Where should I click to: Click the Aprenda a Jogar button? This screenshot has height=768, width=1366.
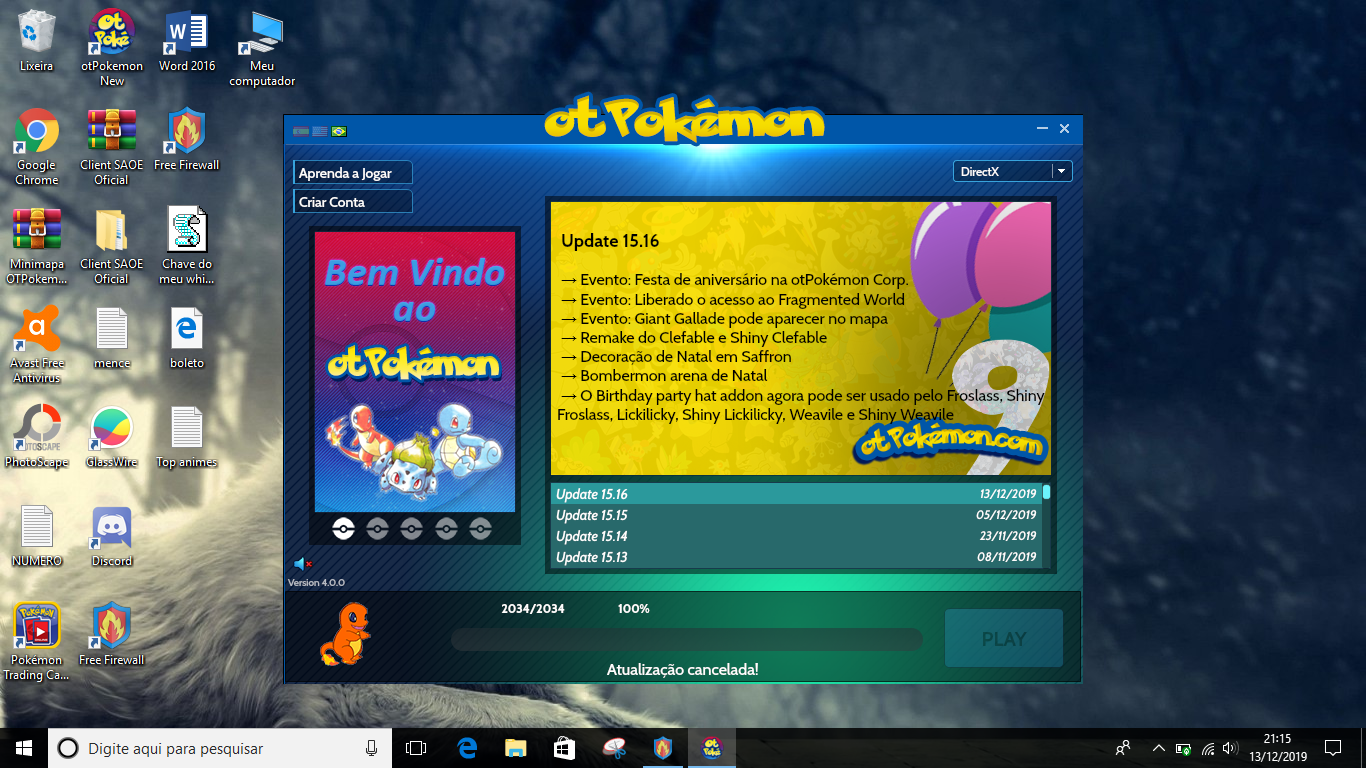pos(352,173)
